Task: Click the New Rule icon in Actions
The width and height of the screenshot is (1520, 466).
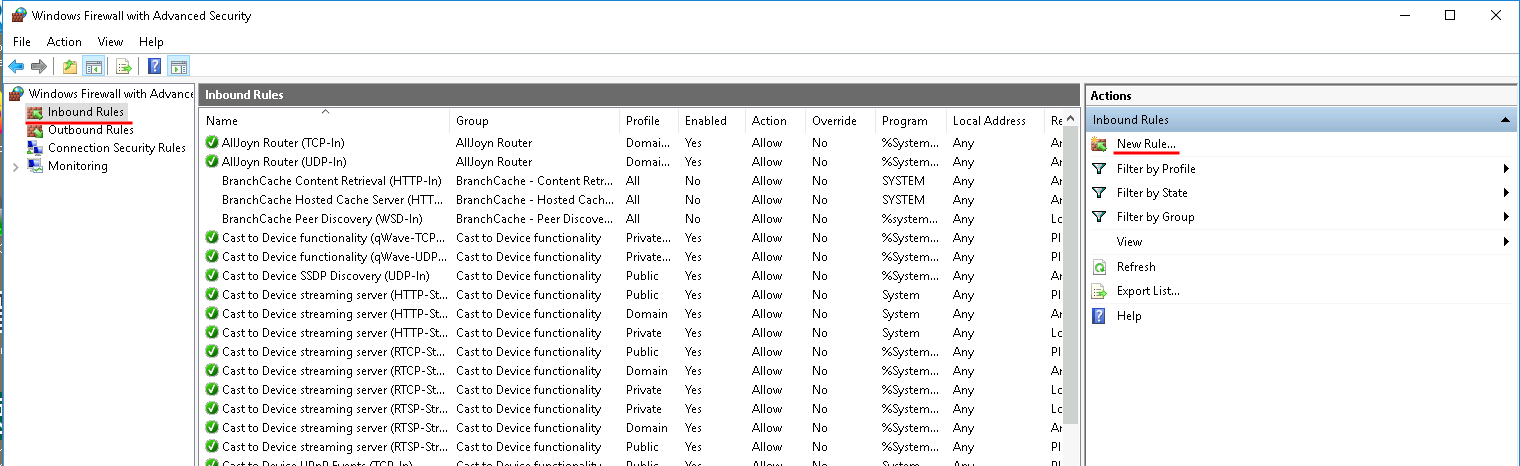Action: point(1099,144)
